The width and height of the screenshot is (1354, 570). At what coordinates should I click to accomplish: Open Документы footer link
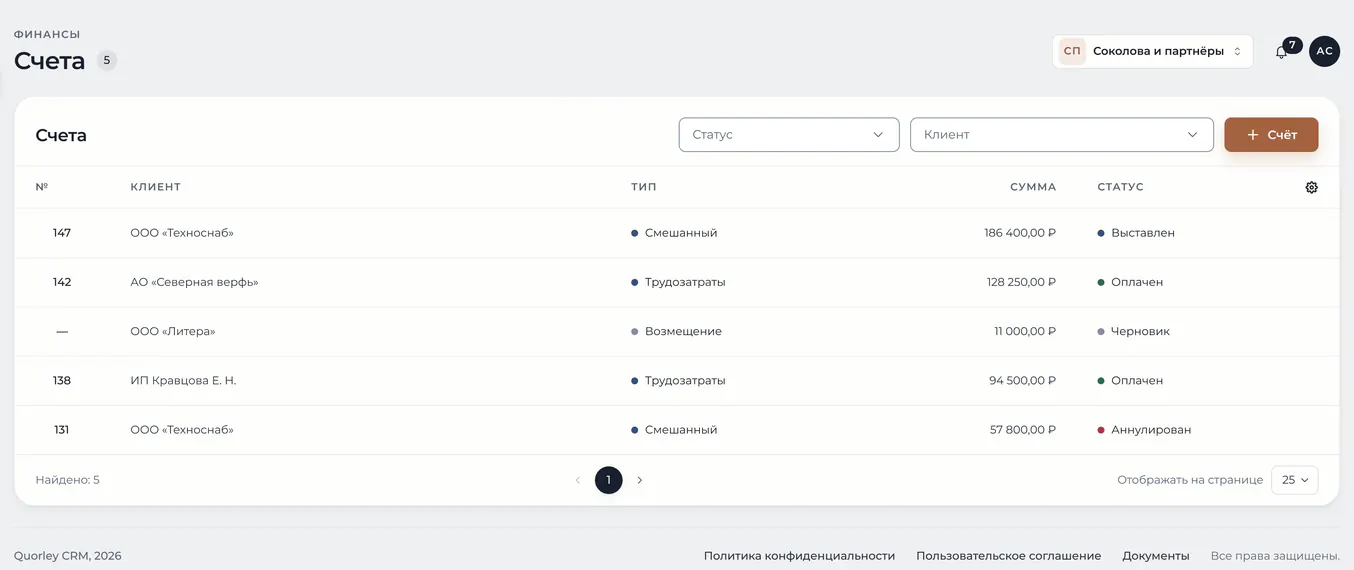coord(1156,556)
